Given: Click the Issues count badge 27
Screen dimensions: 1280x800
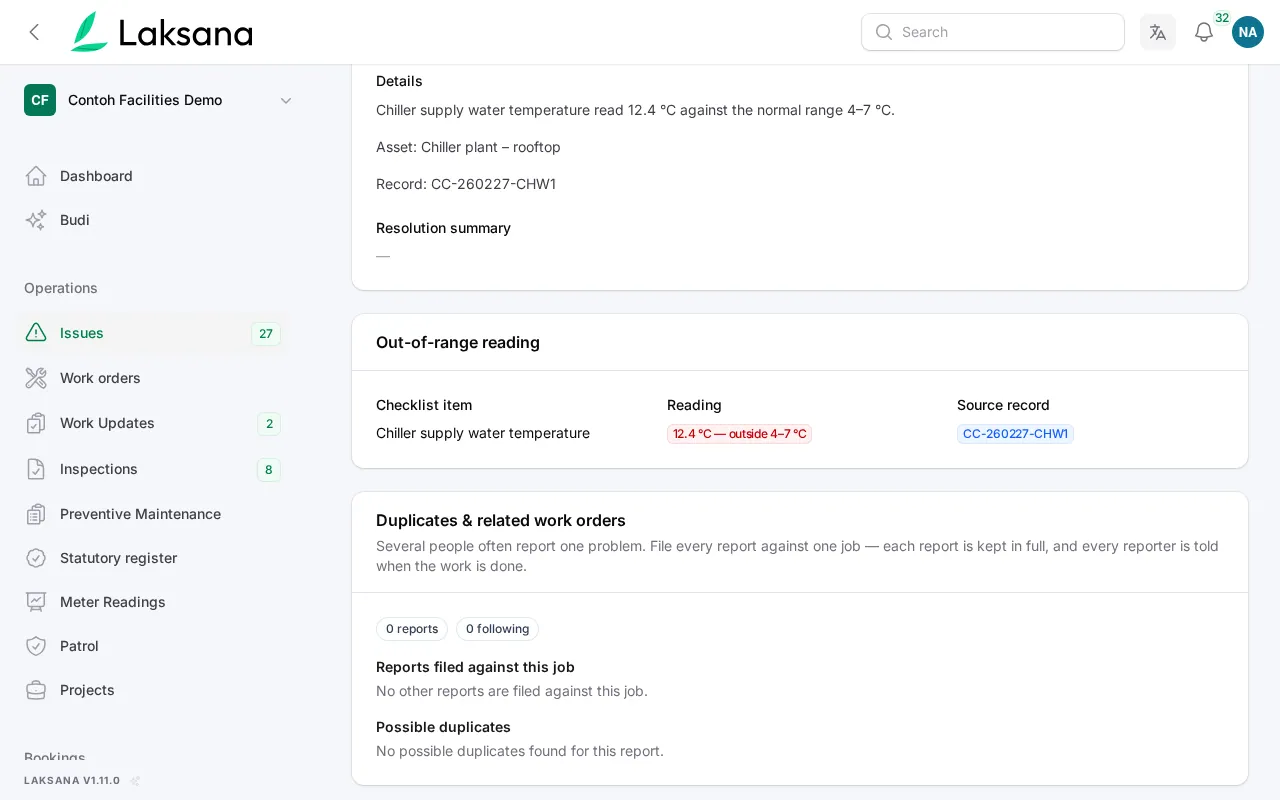Looking at the screenshot, I should pyautogui.click(x=266, y=334).
